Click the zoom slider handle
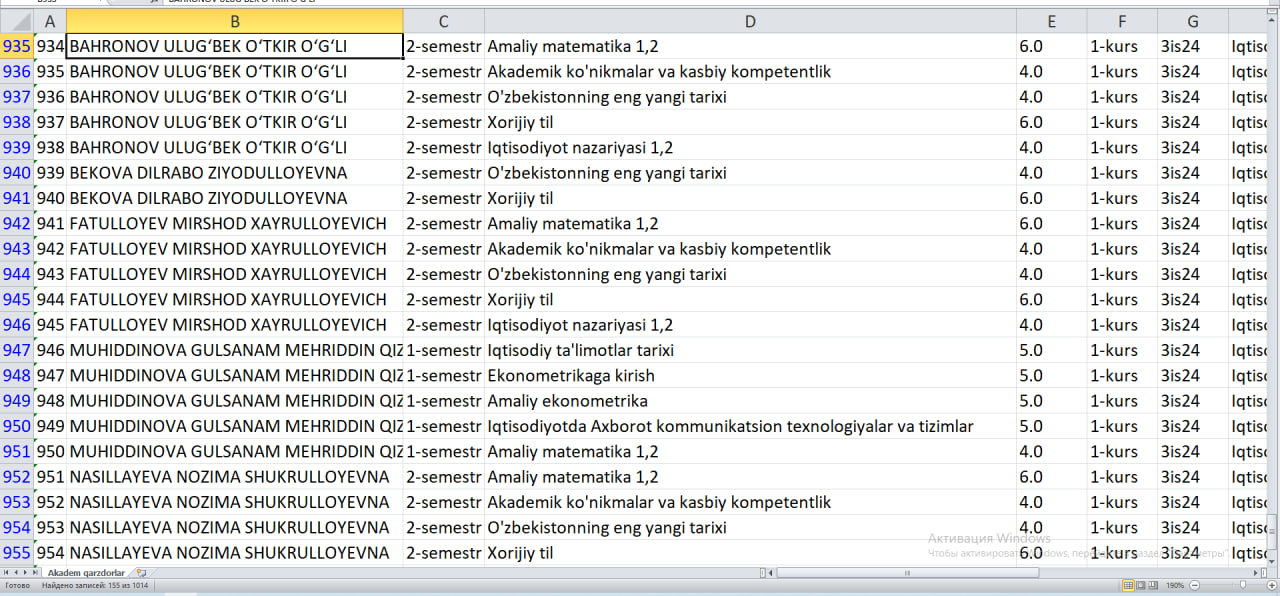 (1243, 585)
